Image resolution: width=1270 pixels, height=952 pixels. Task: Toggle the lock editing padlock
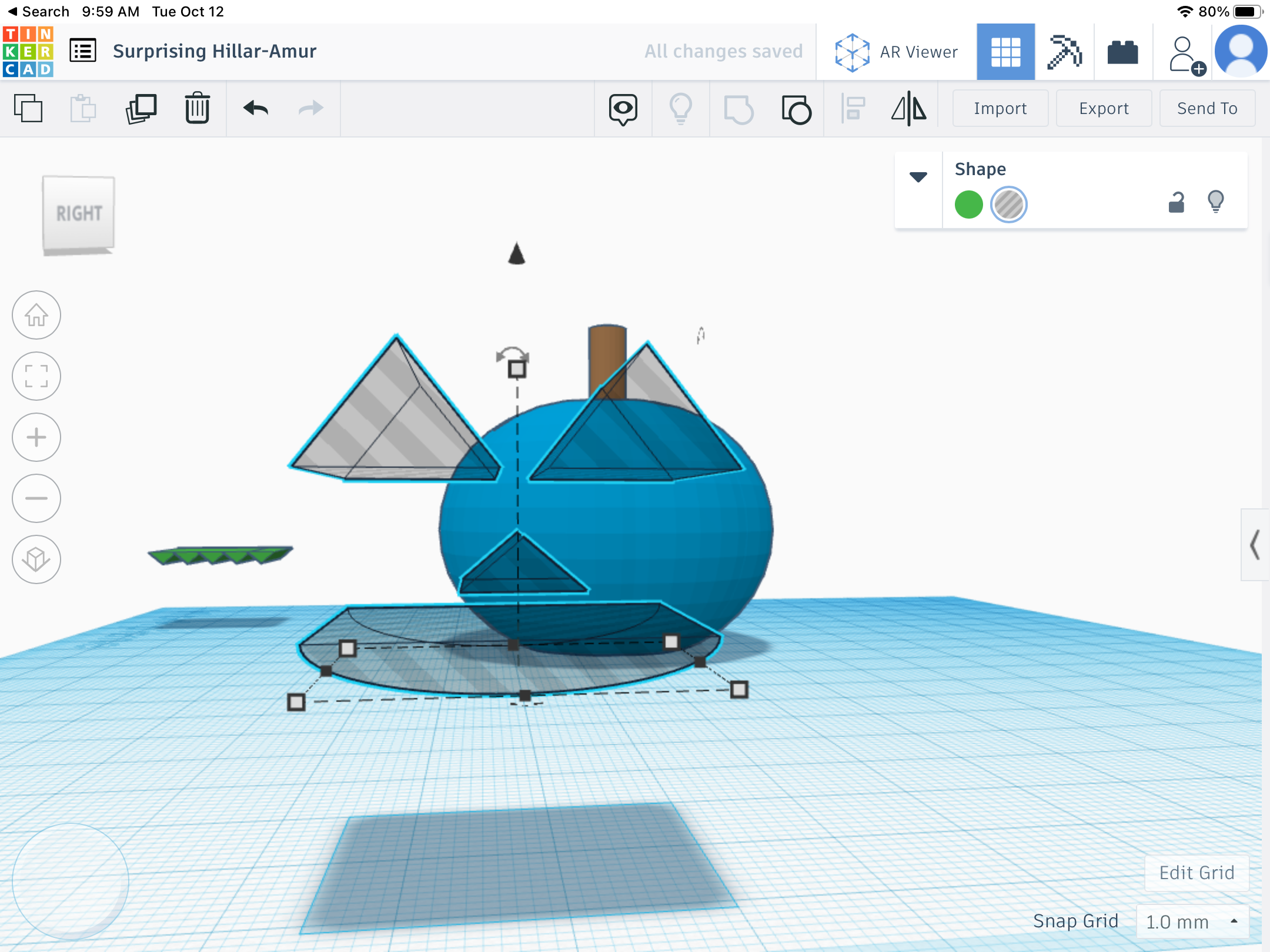[1177, 203]
